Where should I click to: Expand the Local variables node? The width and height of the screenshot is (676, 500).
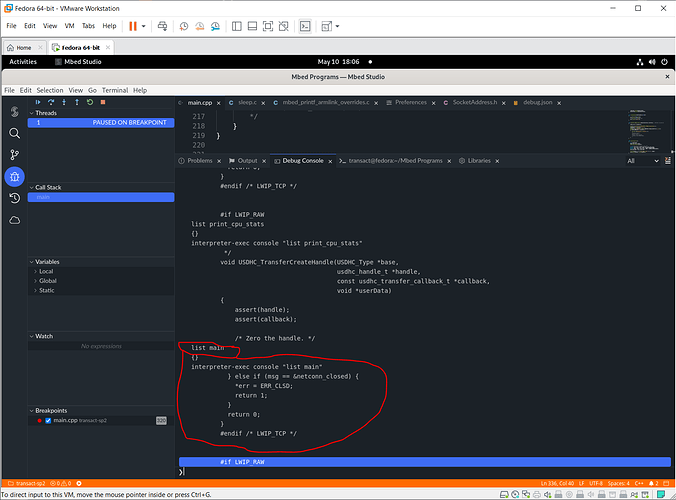tap(35, 272)
